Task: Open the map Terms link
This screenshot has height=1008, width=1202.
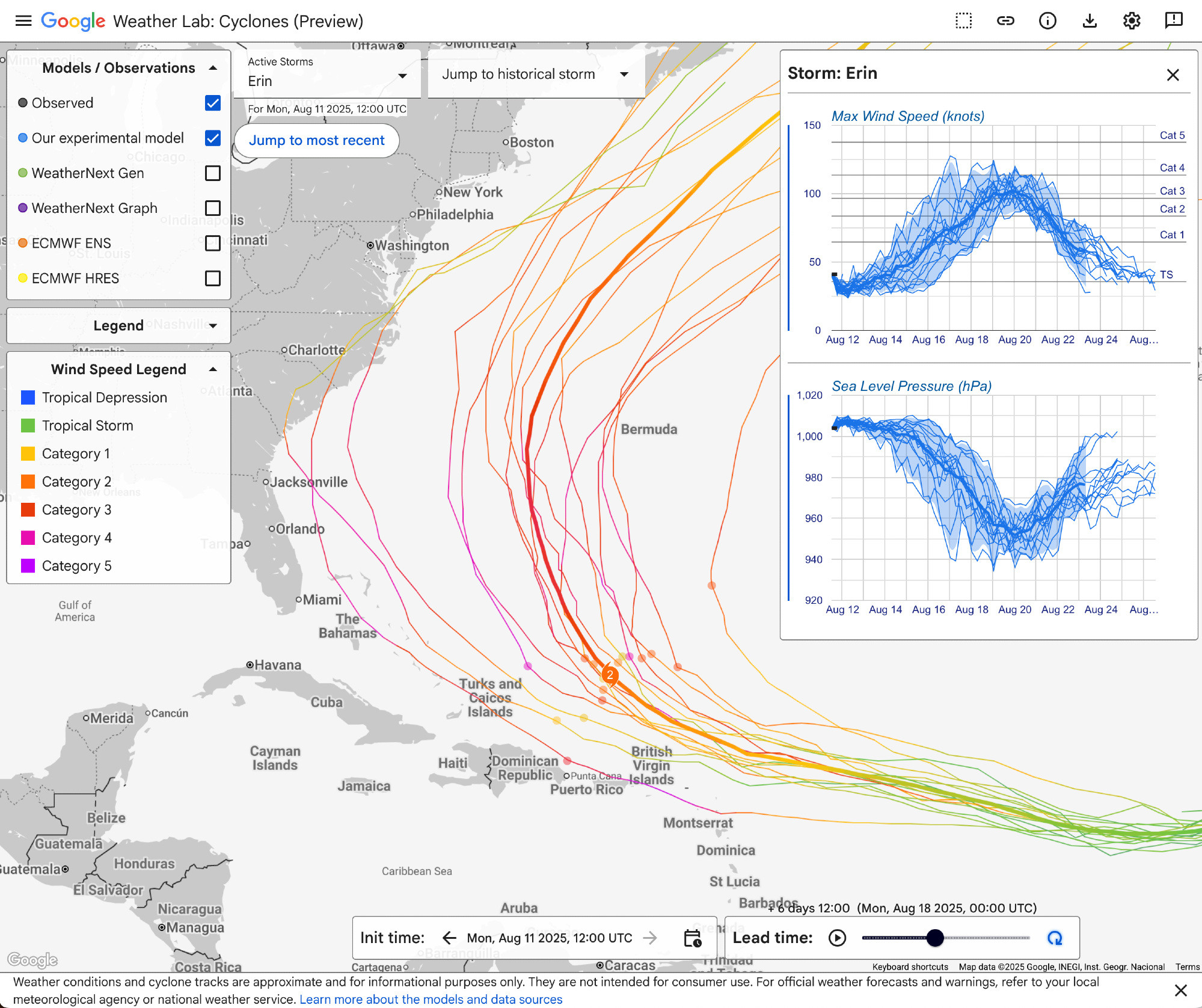Action: point(1187,967)
